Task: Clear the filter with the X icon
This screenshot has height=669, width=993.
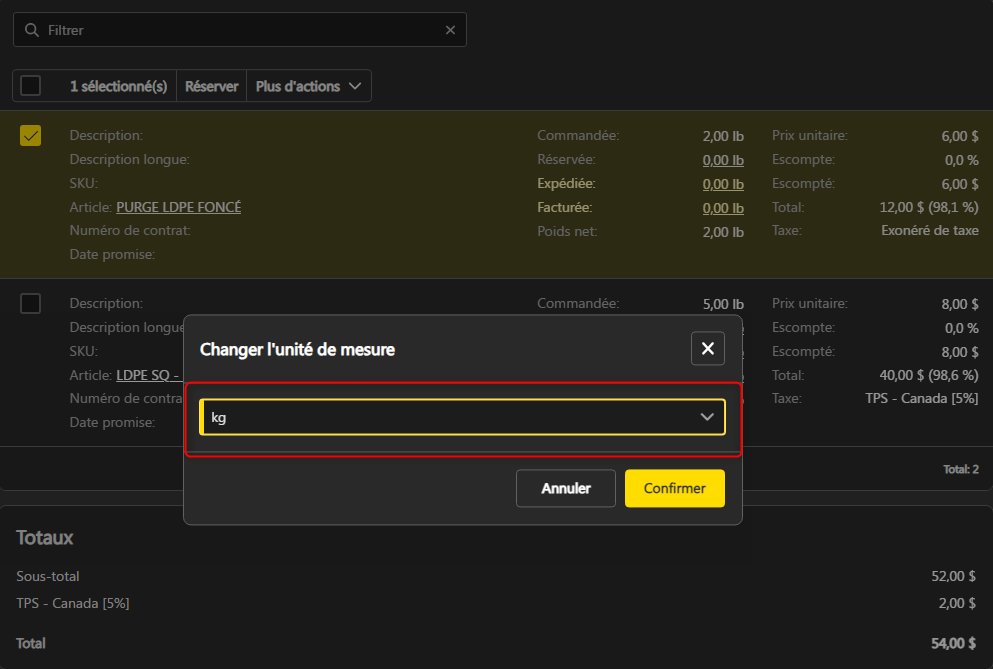Action: (x=450, y=30)
